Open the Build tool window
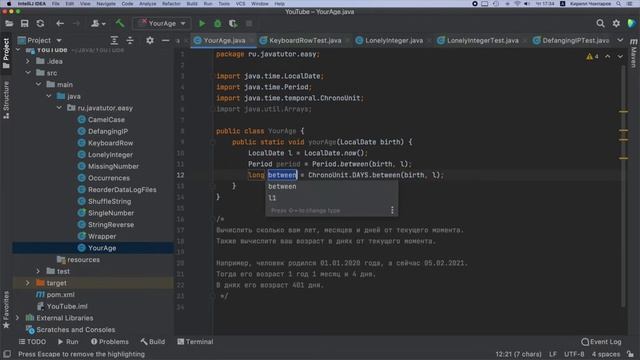Screen dimensions: 640x360 pos(153,342)
